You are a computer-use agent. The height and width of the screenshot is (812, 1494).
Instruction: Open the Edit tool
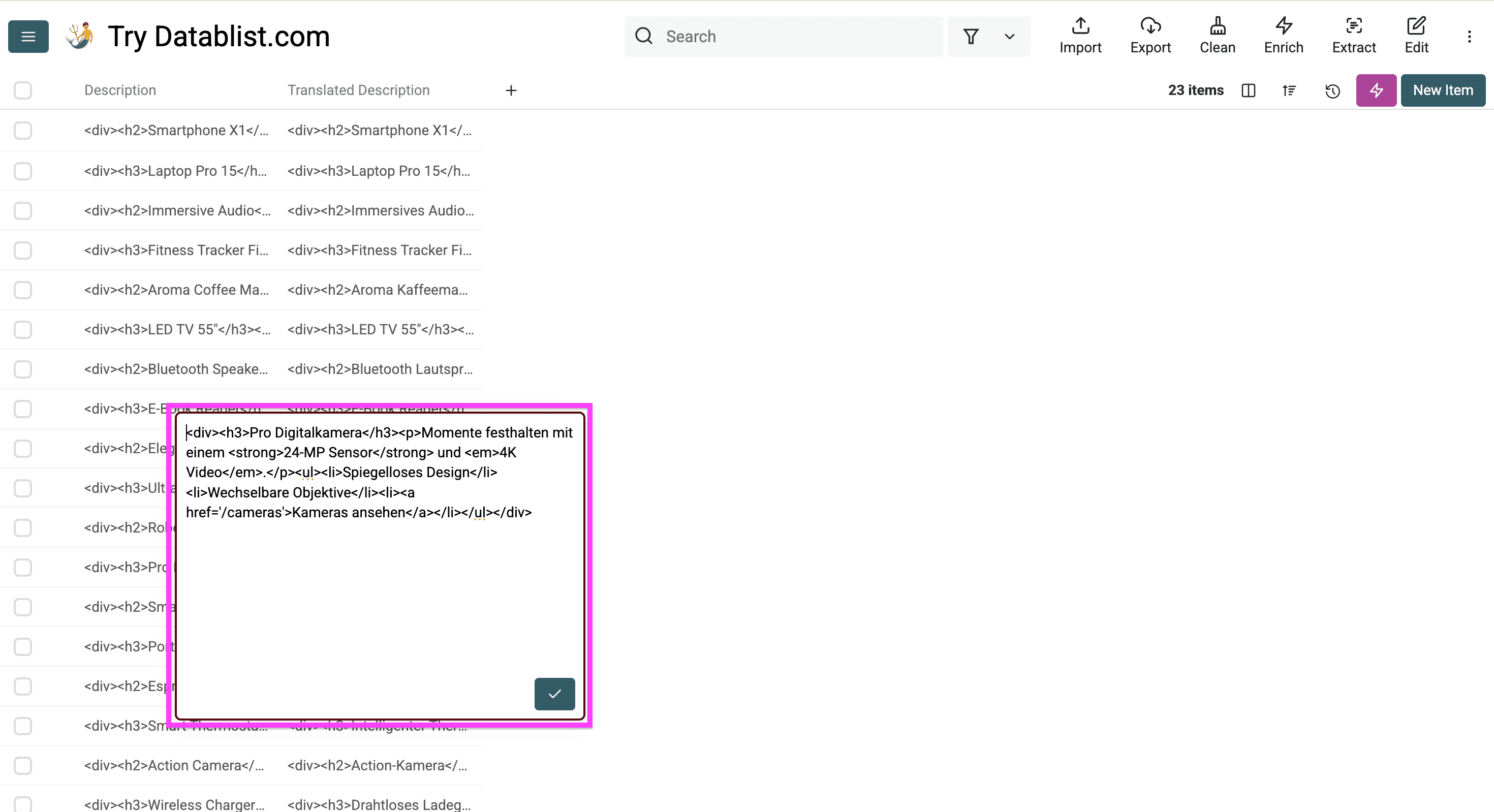point(1416,36)
